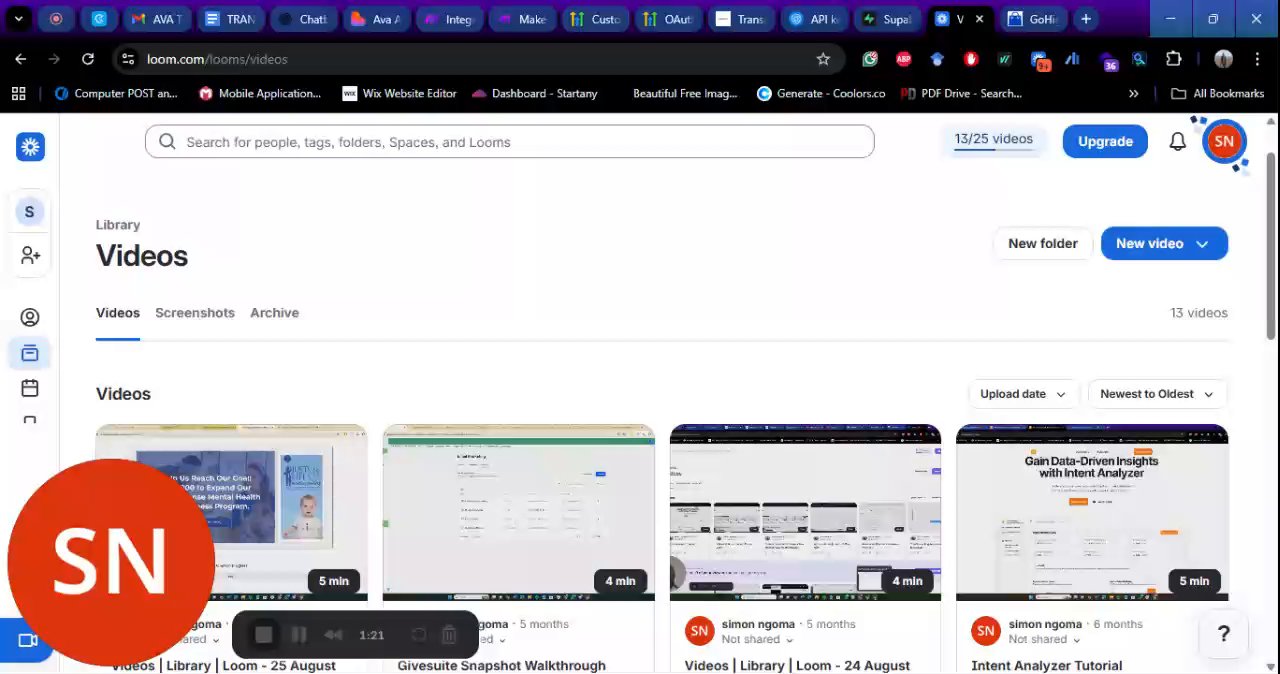Switch to the TRAN browser tab
Viewport: 1280px width, 674px height.
click(x=230, y=19)
